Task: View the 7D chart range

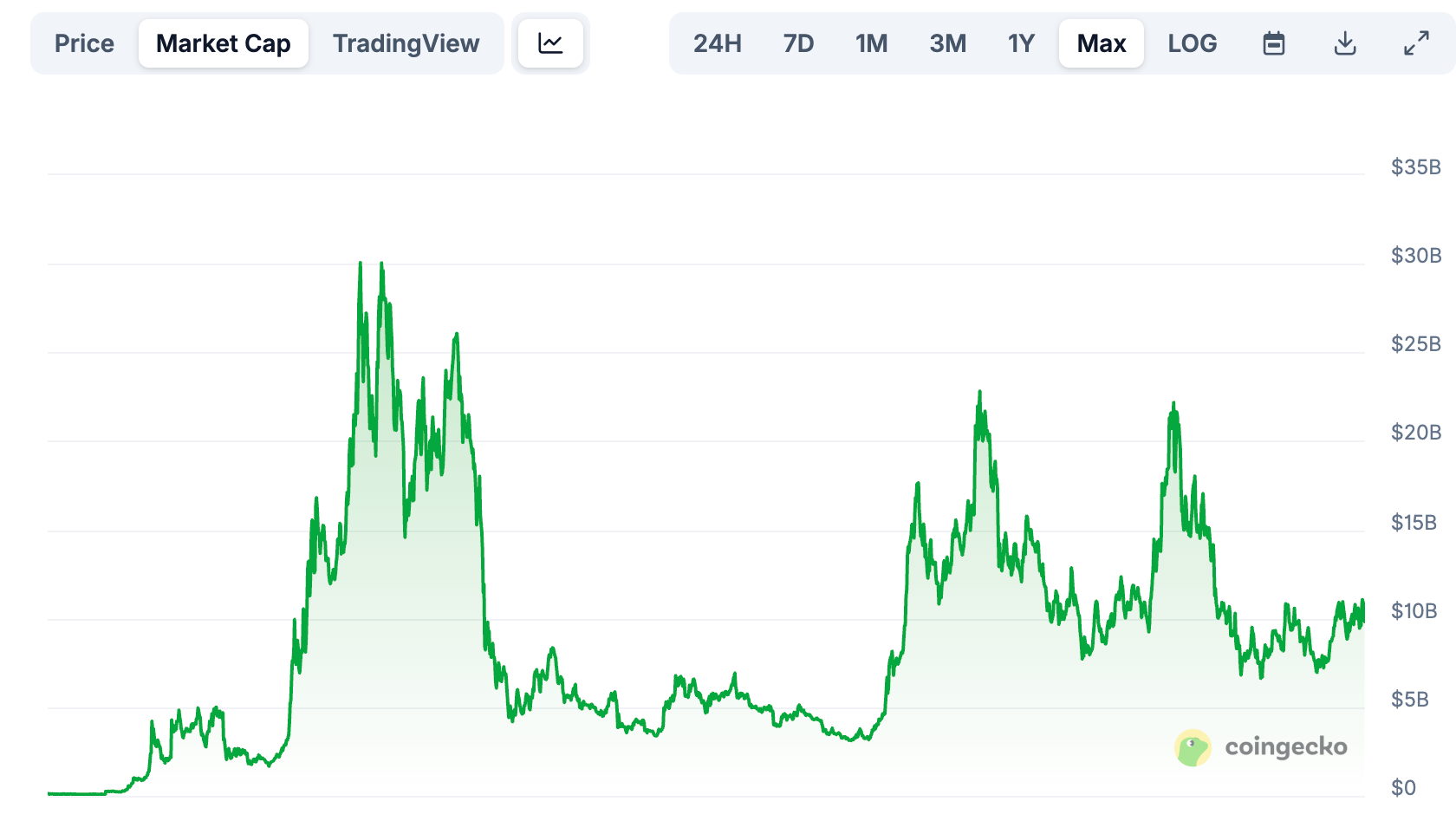Action: [798, 42]
